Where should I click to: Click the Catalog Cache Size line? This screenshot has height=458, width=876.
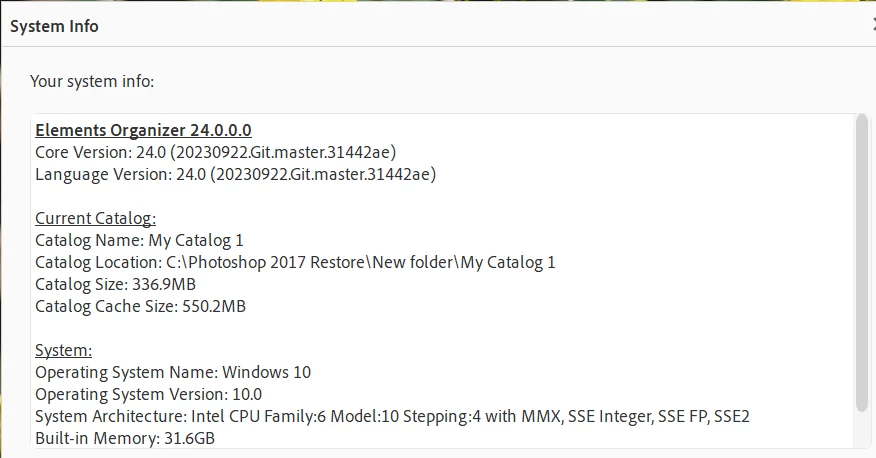(x=140, y=306)
